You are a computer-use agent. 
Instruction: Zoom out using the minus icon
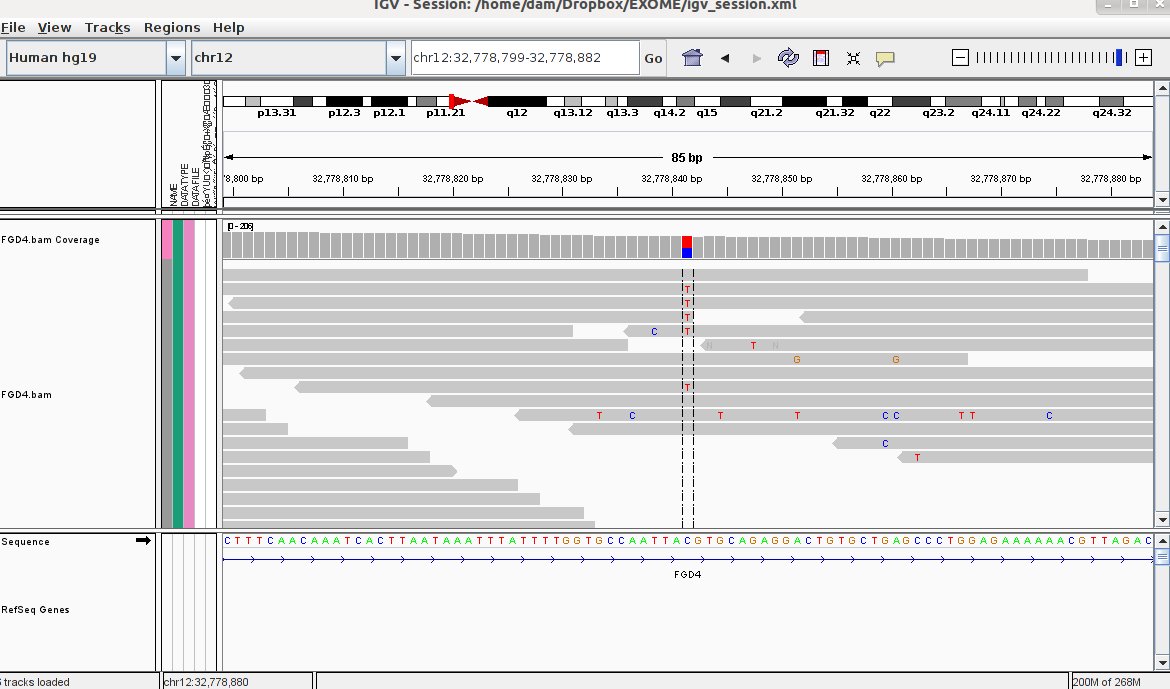(959, 57)
